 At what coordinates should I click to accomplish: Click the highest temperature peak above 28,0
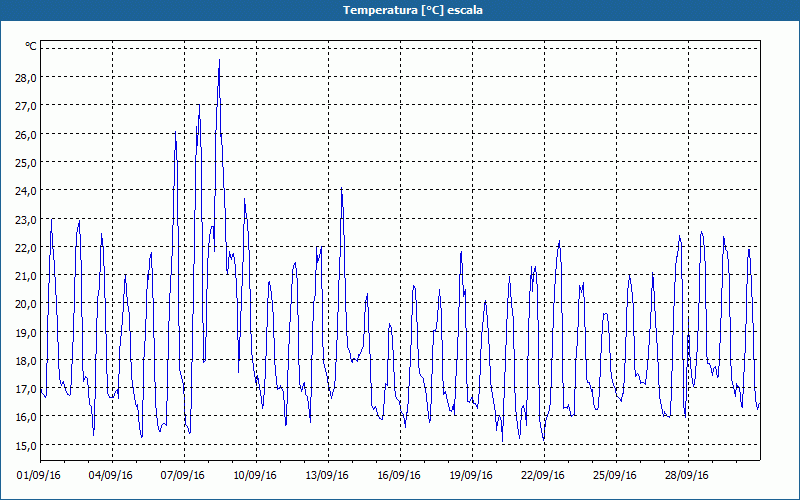point(219,60)
